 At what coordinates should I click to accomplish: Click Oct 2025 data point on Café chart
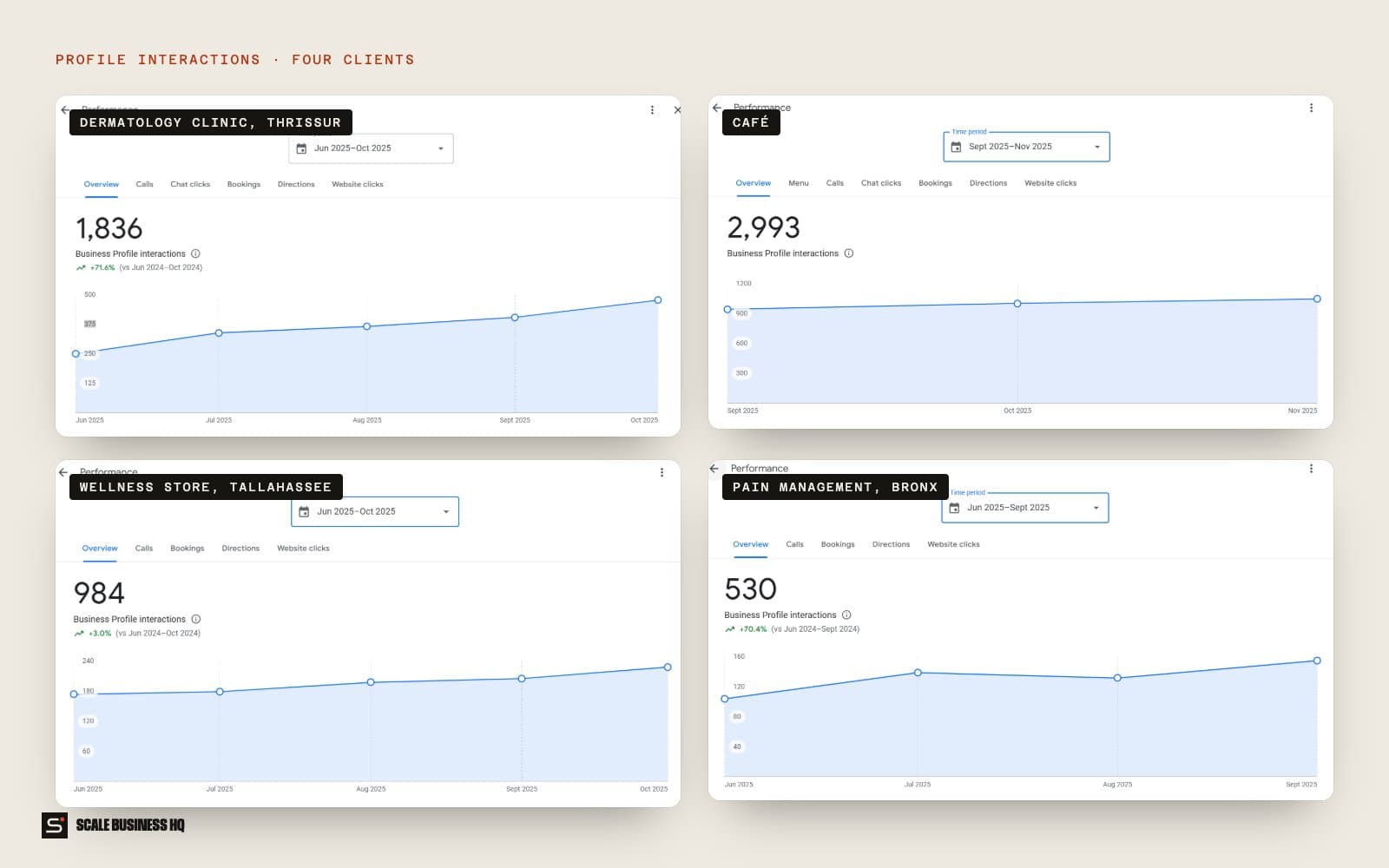[x=1017, y=304]
